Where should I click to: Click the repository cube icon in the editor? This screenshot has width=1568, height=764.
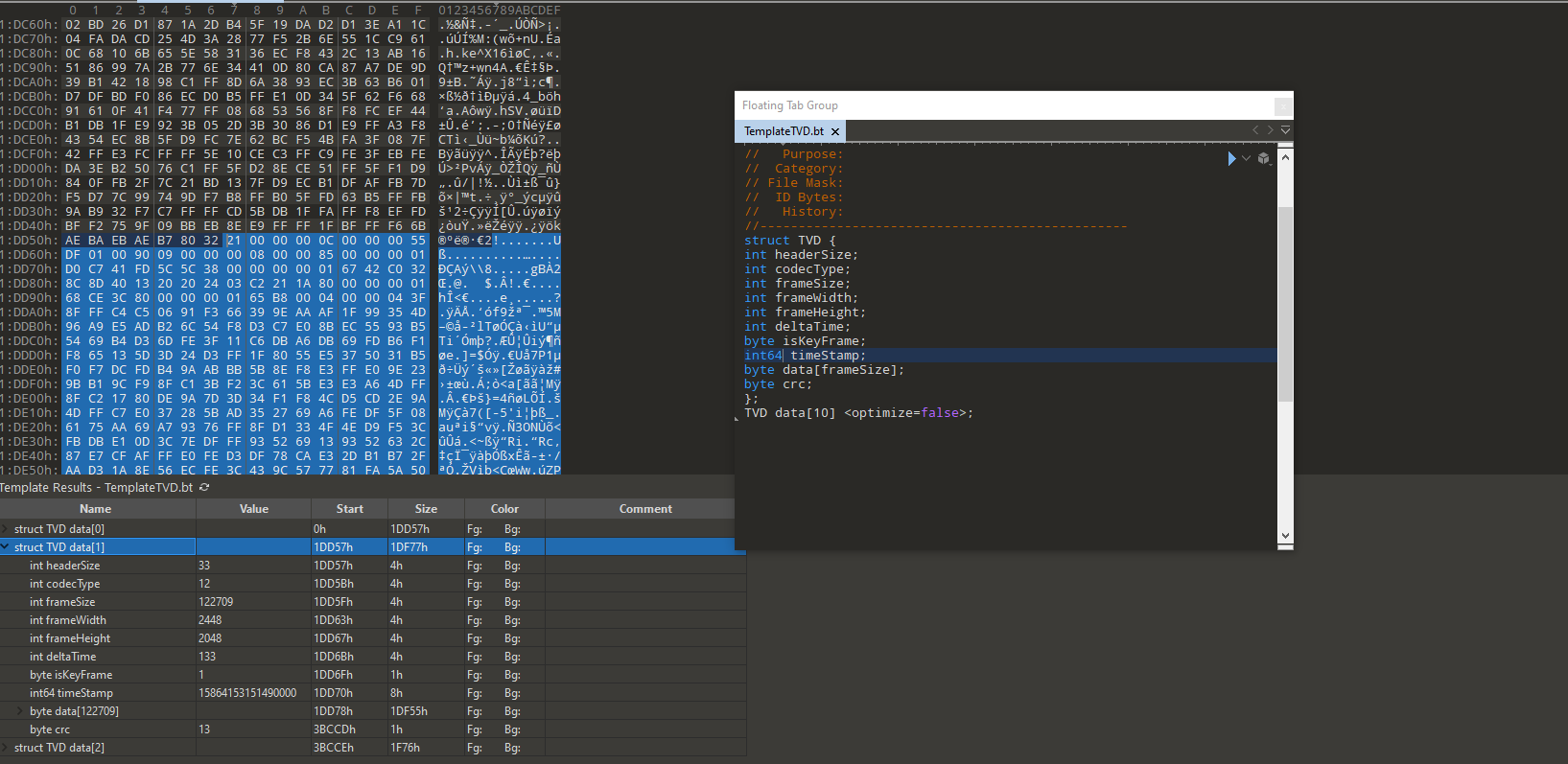1264,158
